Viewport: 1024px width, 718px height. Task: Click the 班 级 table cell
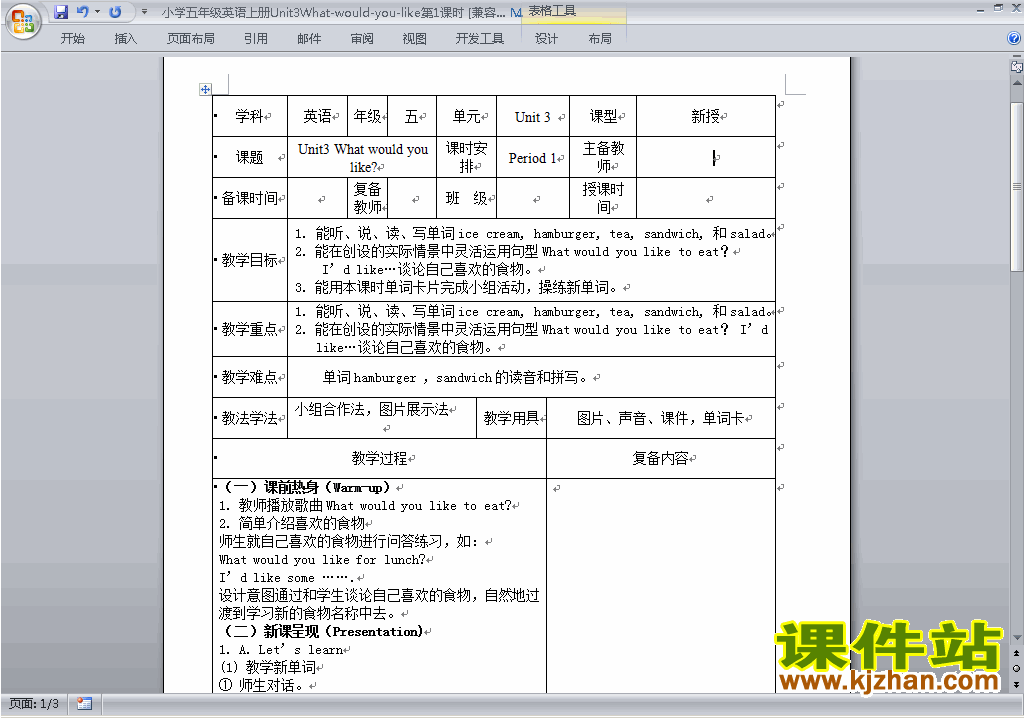pos(467,198)
